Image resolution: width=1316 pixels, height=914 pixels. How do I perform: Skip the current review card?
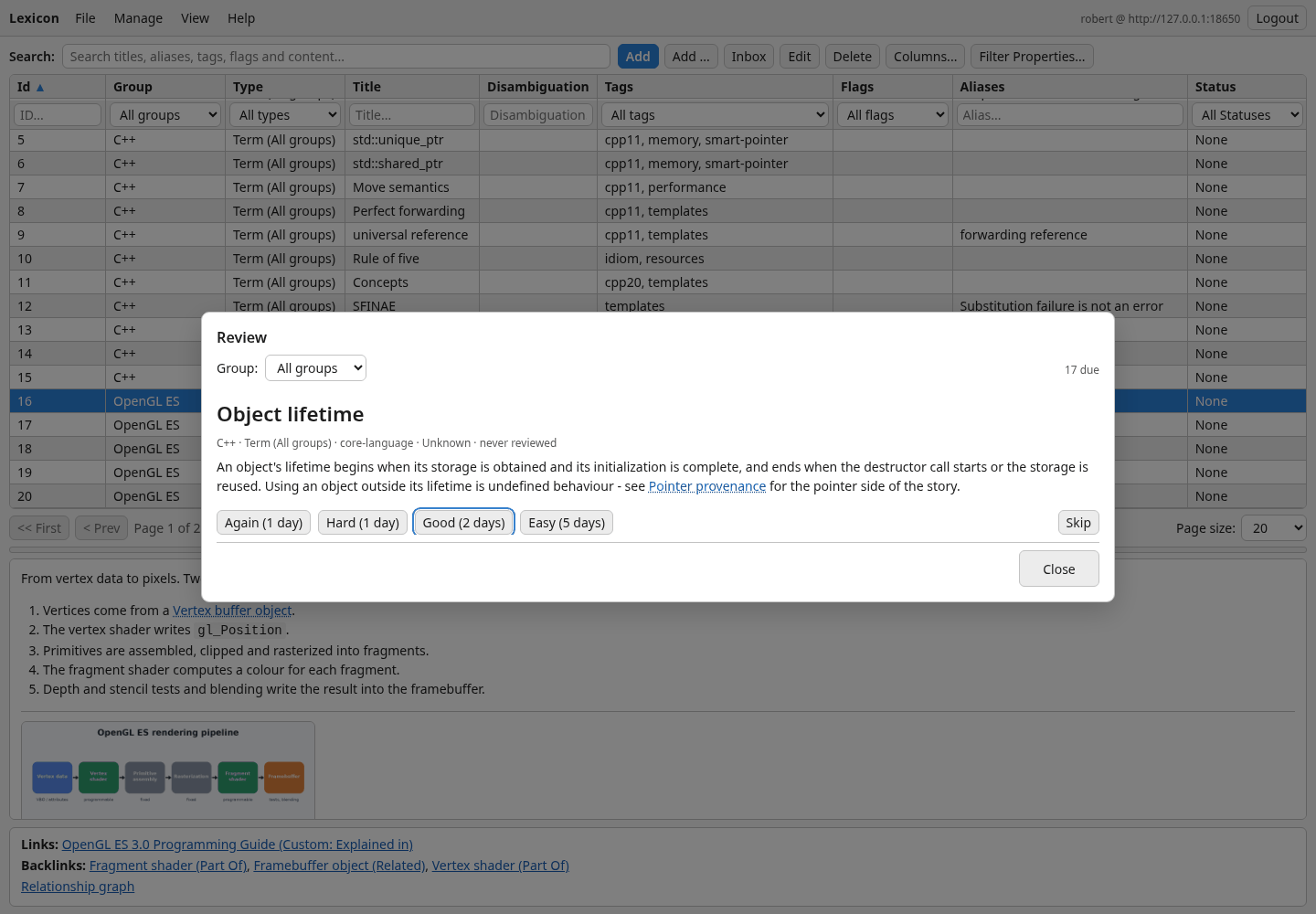(1078, 523)
